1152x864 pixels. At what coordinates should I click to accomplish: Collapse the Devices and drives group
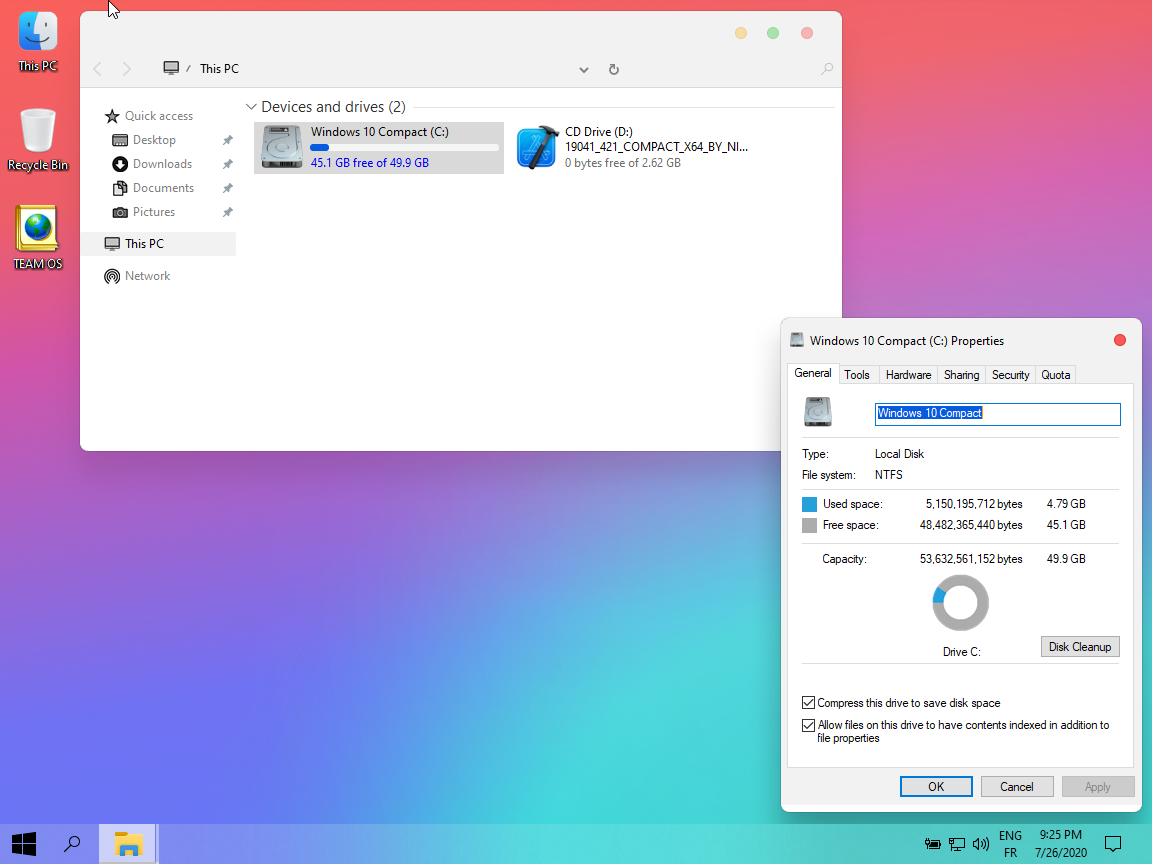pos(251,107)
